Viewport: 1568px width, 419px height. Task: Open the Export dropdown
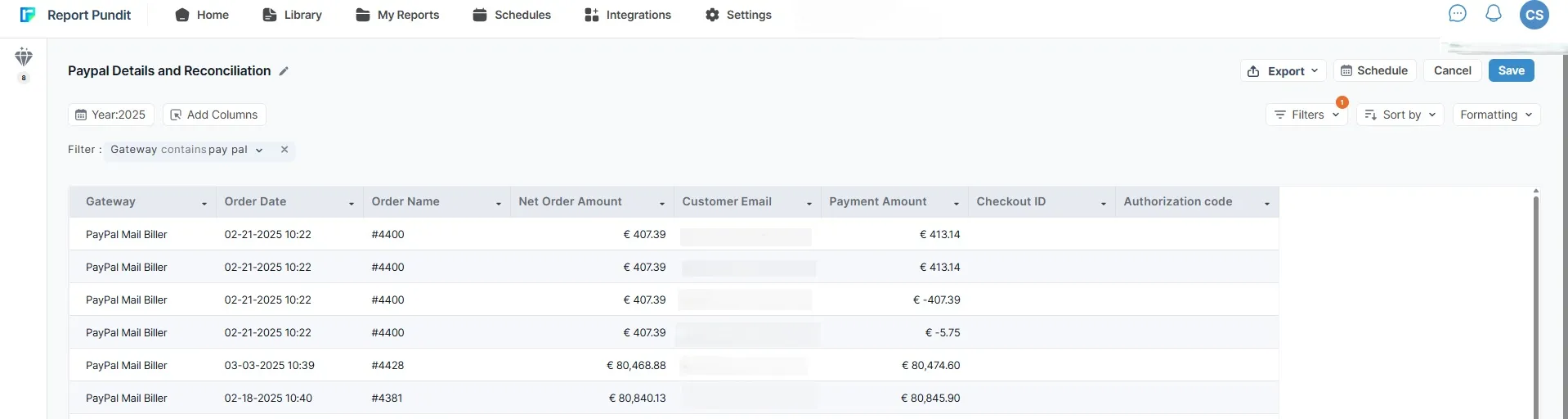click(1283, 71)
